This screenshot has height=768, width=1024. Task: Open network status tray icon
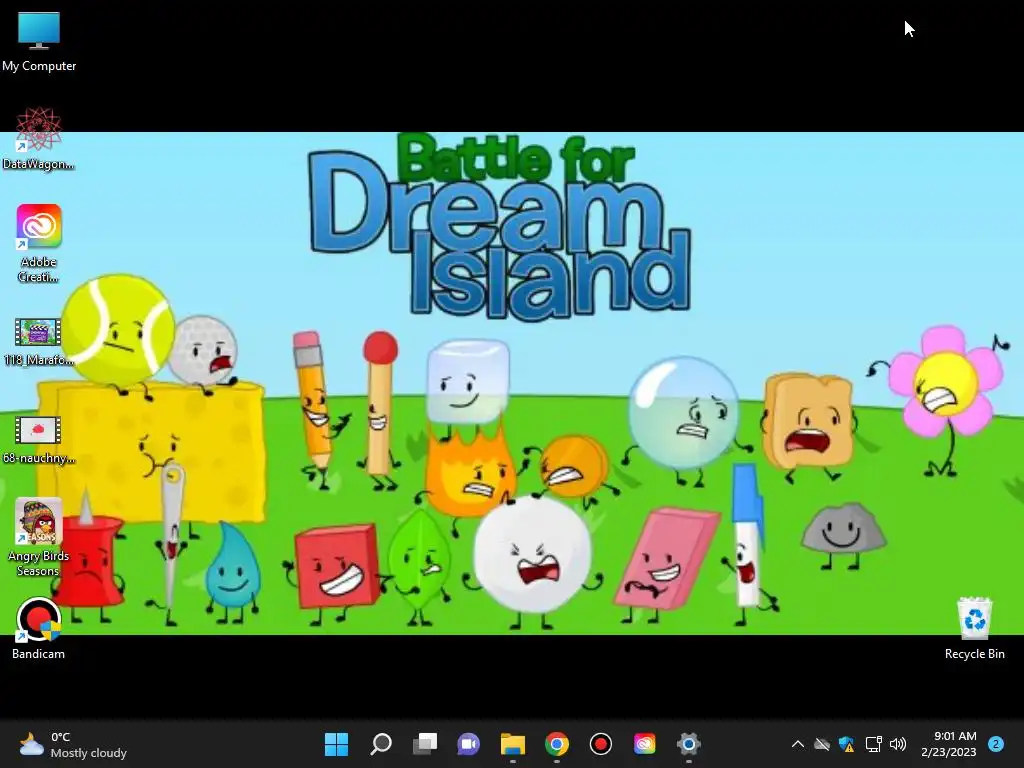(x=873, y=744)
